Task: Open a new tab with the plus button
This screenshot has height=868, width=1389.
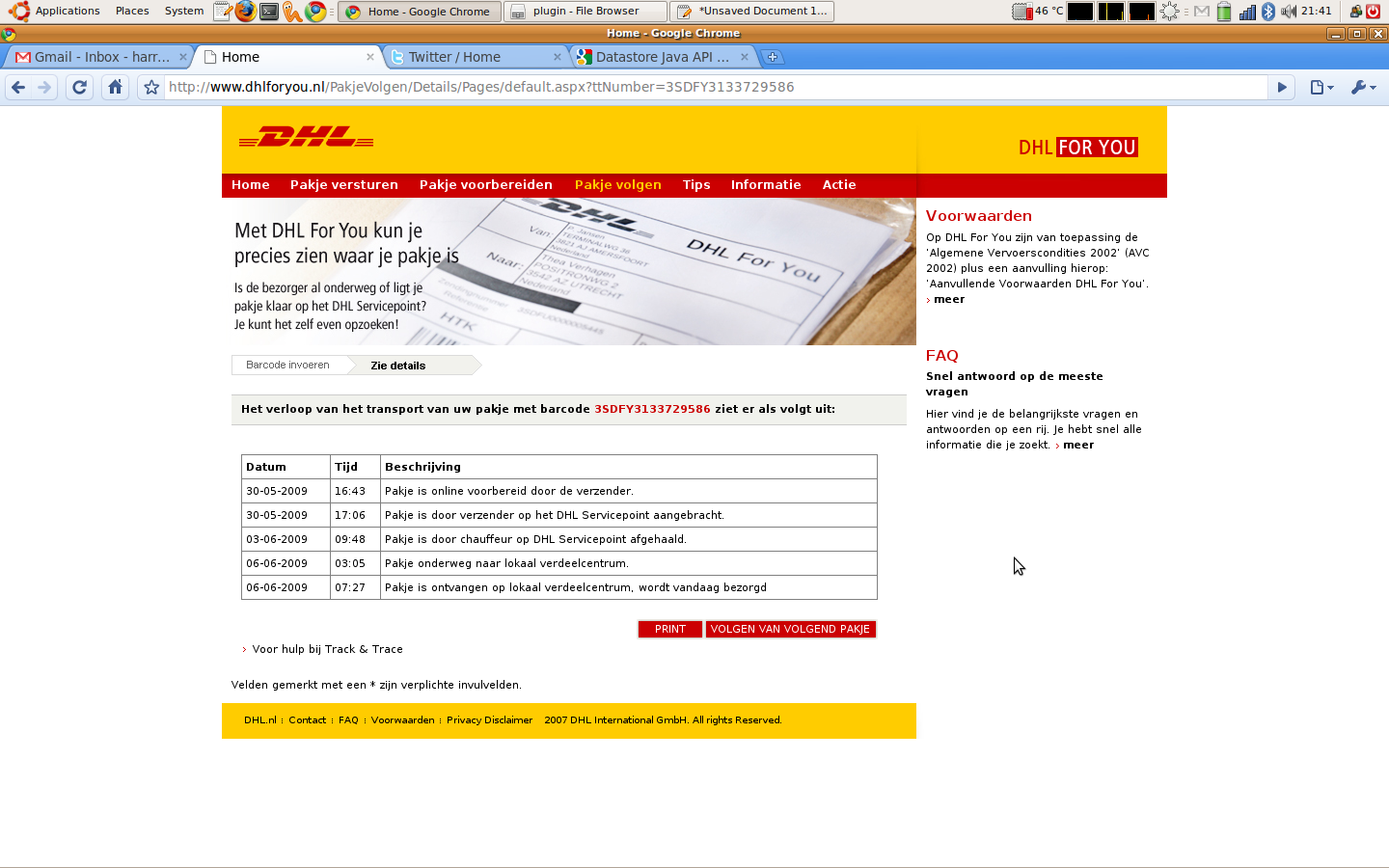Action: pos(773,57)
